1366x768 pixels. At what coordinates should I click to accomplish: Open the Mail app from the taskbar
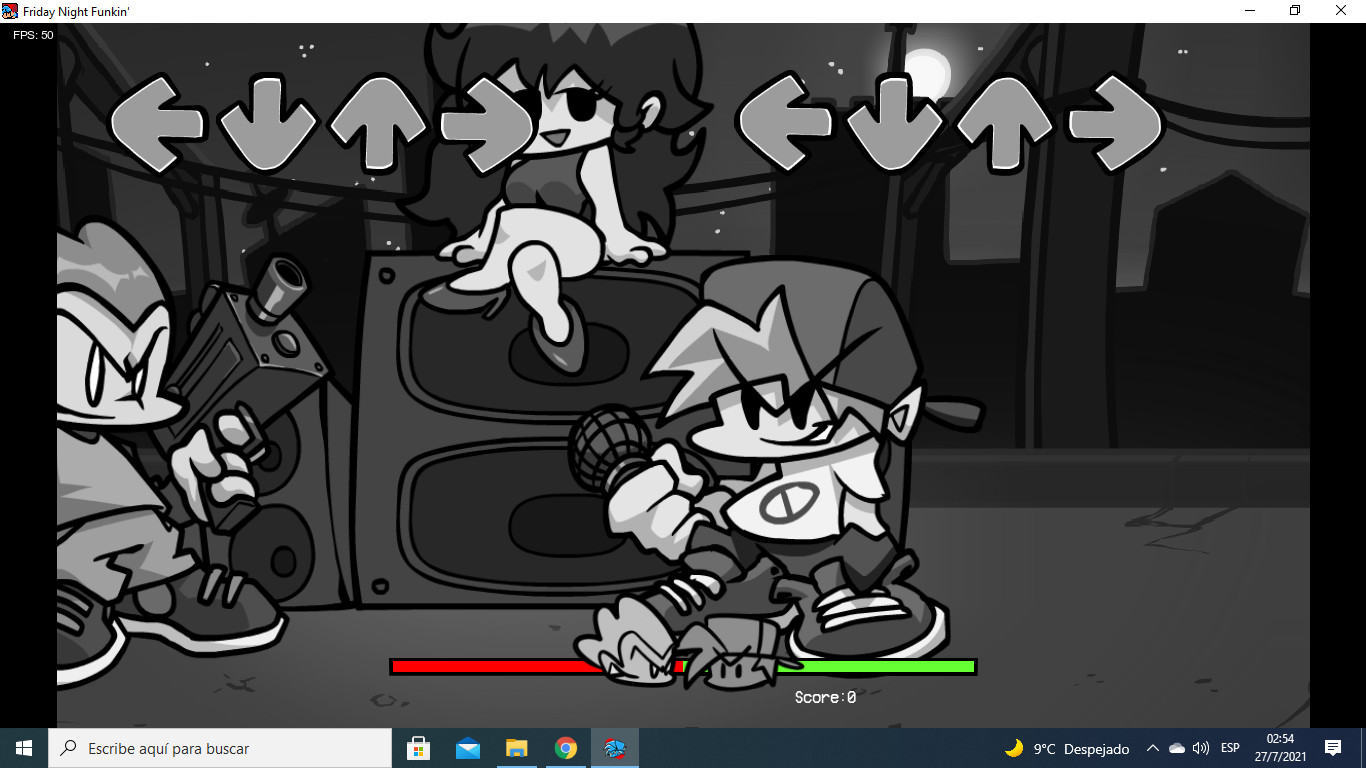(x=467, y=748)
